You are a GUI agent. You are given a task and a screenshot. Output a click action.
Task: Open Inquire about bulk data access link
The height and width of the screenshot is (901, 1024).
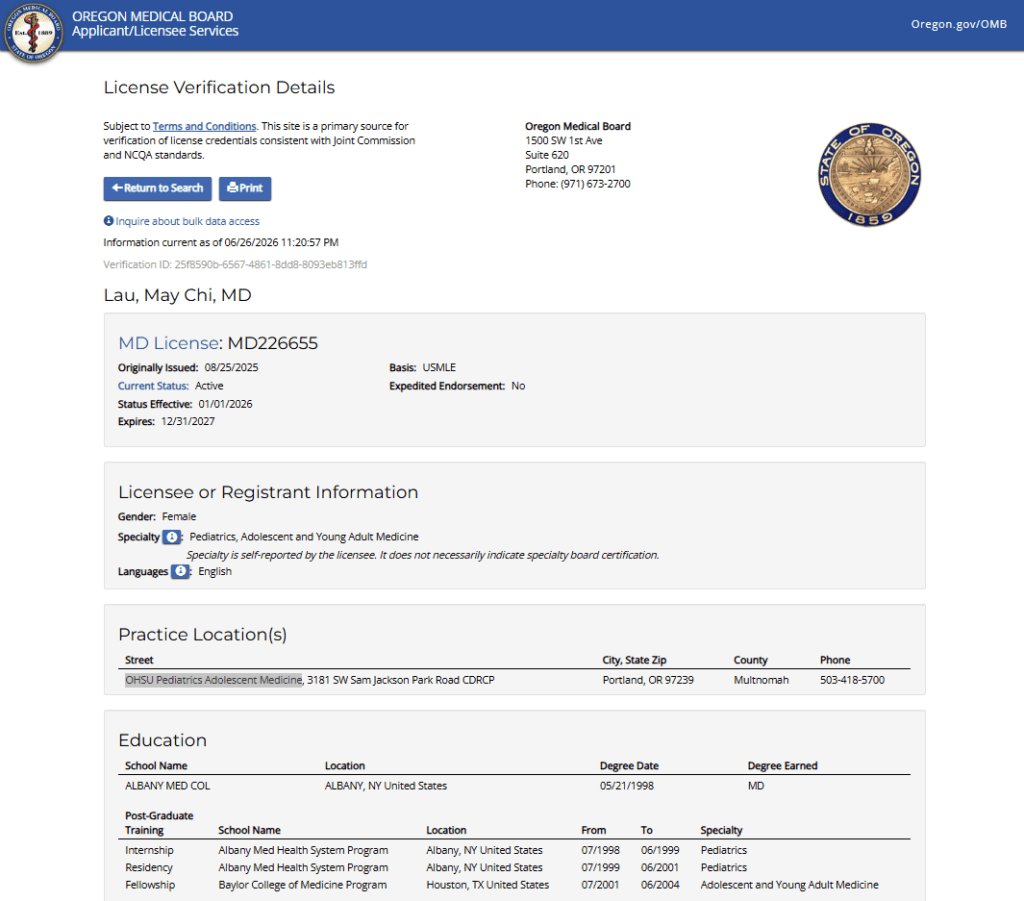[187, 221]
